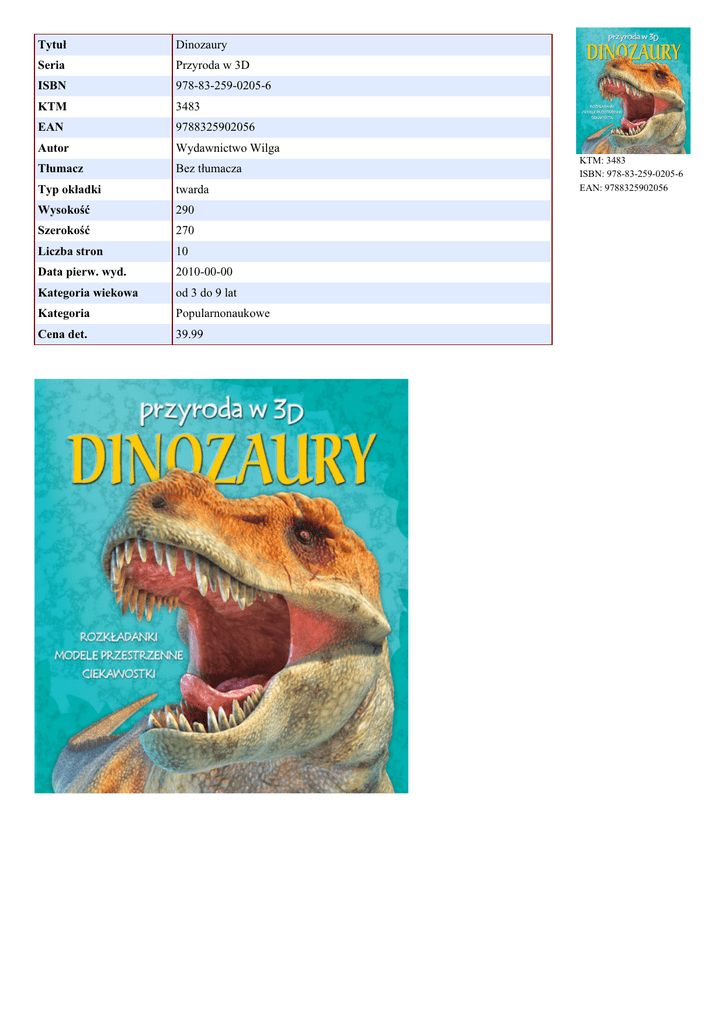The width and height of the screenshot is (725, 1024).
Task: Click the small book cover thumbnail
Action: 632,90
